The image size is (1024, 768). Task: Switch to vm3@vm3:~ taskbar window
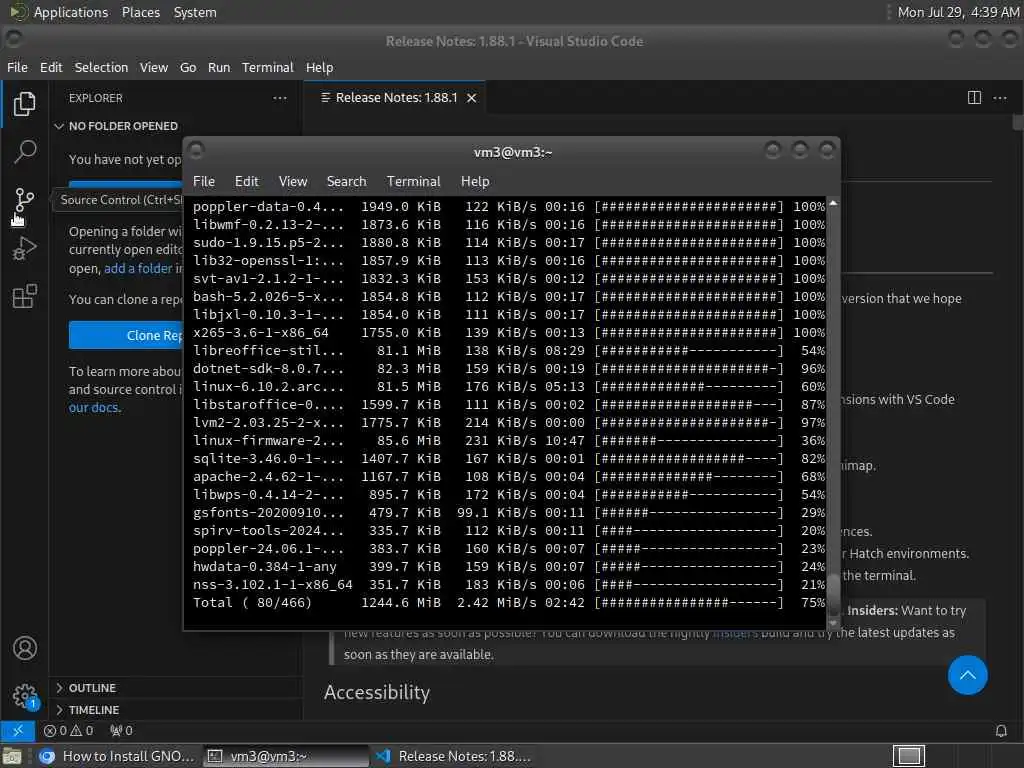click(285, 756)
